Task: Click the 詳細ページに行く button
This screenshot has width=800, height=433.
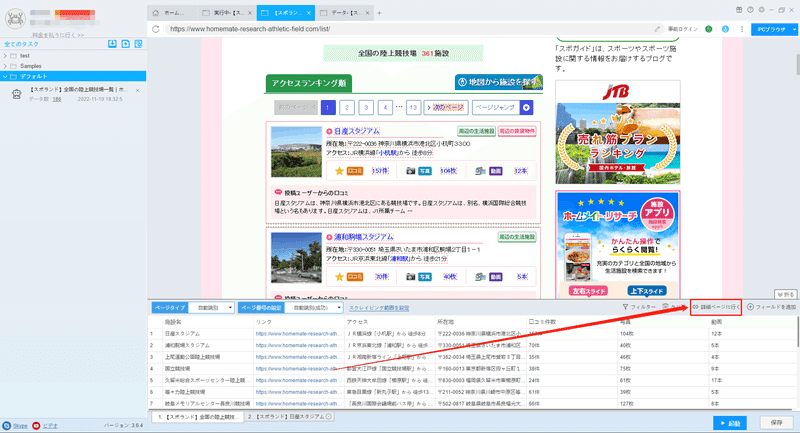Action: (716, 307)
